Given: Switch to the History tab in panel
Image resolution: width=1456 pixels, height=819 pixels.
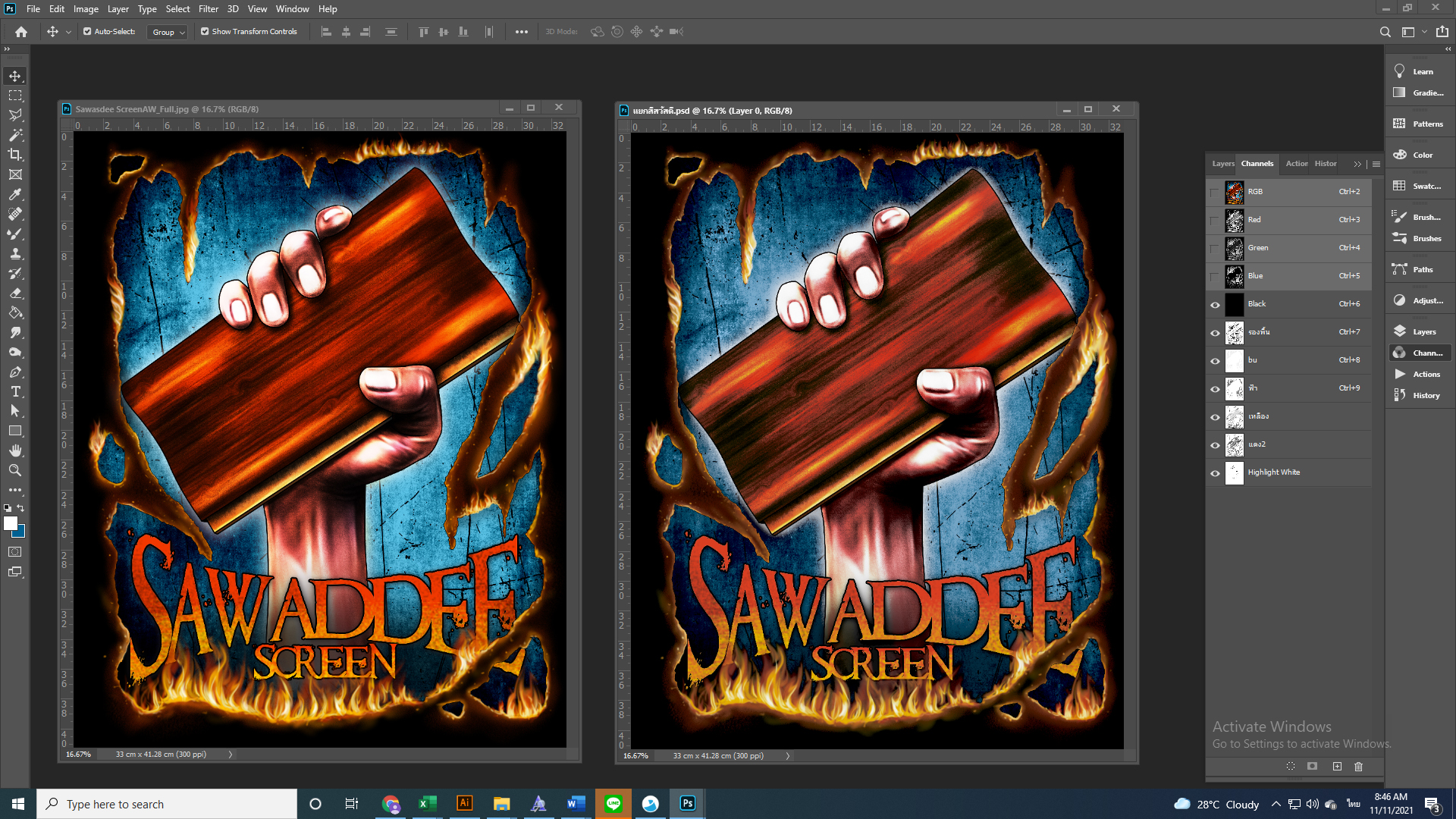Looking at the screenshot, I should pyautogui.click(x=1326, y=164).
